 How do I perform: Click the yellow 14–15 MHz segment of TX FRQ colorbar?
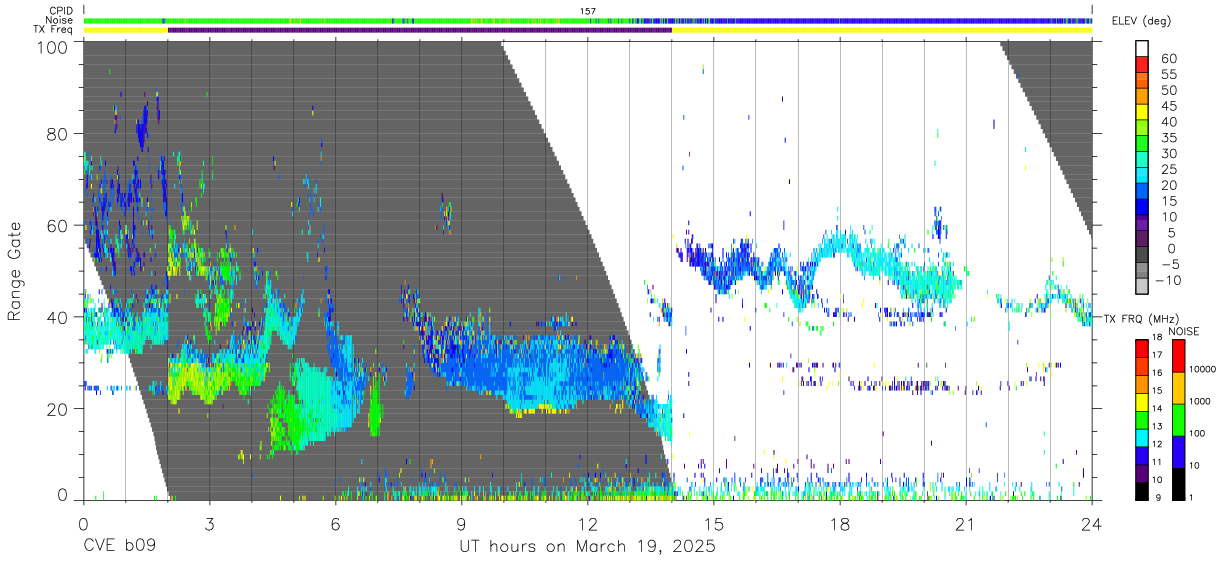1143,400
